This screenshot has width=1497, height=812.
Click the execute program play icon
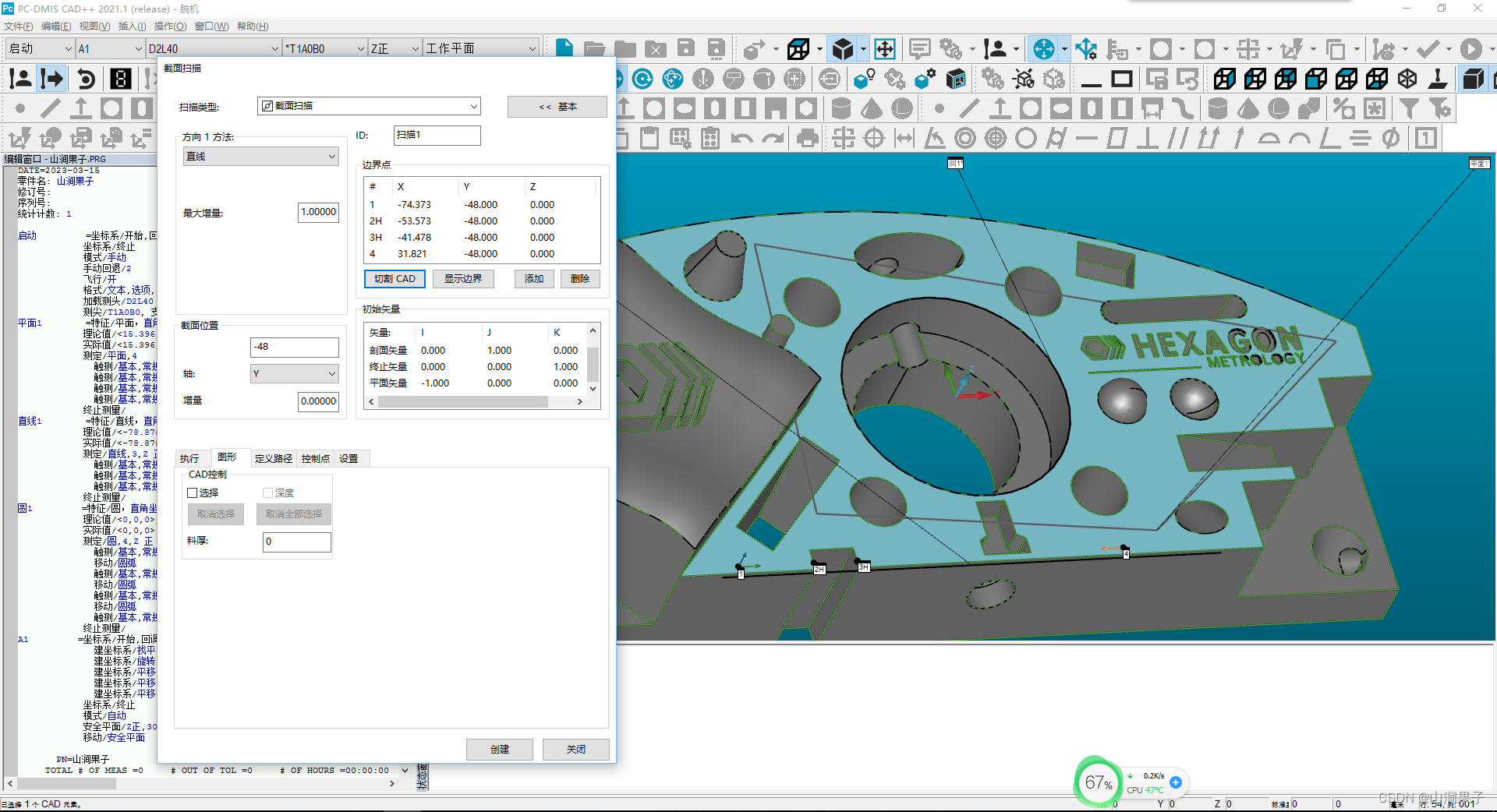[1471, 49]
